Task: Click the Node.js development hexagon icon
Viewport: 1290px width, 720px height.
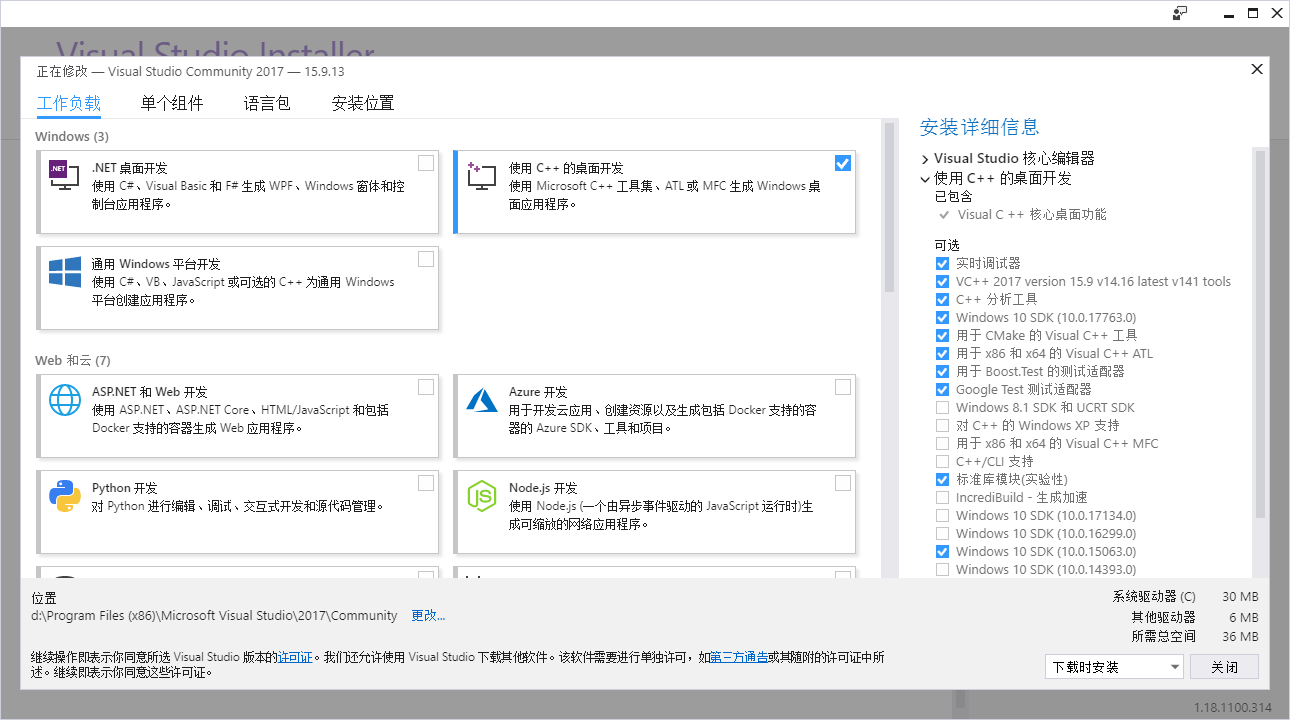Action: click(x=481, y=496)
